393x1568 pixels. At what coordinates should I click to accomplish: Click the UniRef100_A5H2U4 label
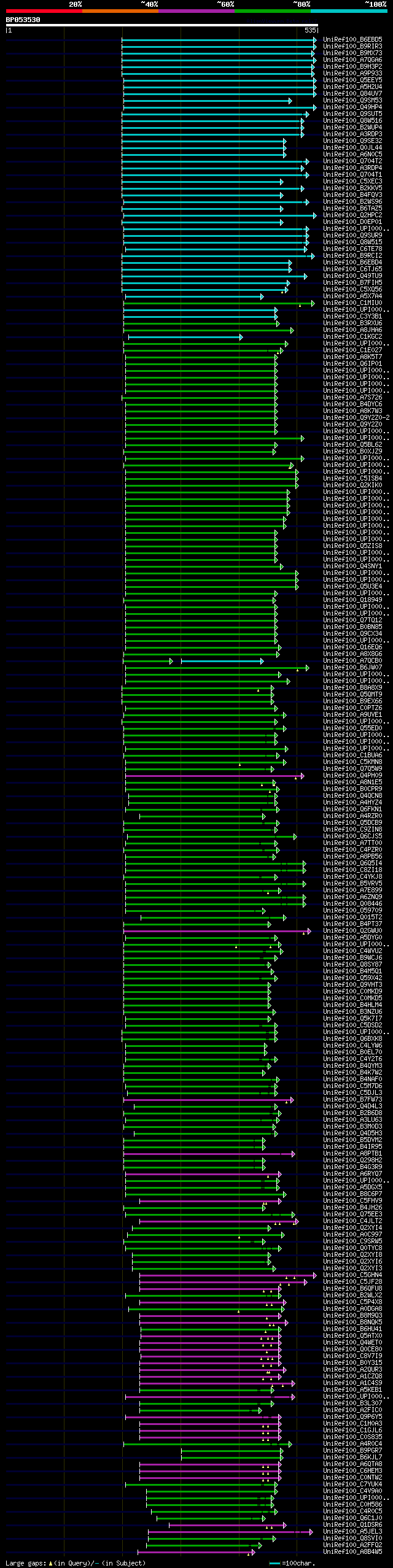point(352,87)
